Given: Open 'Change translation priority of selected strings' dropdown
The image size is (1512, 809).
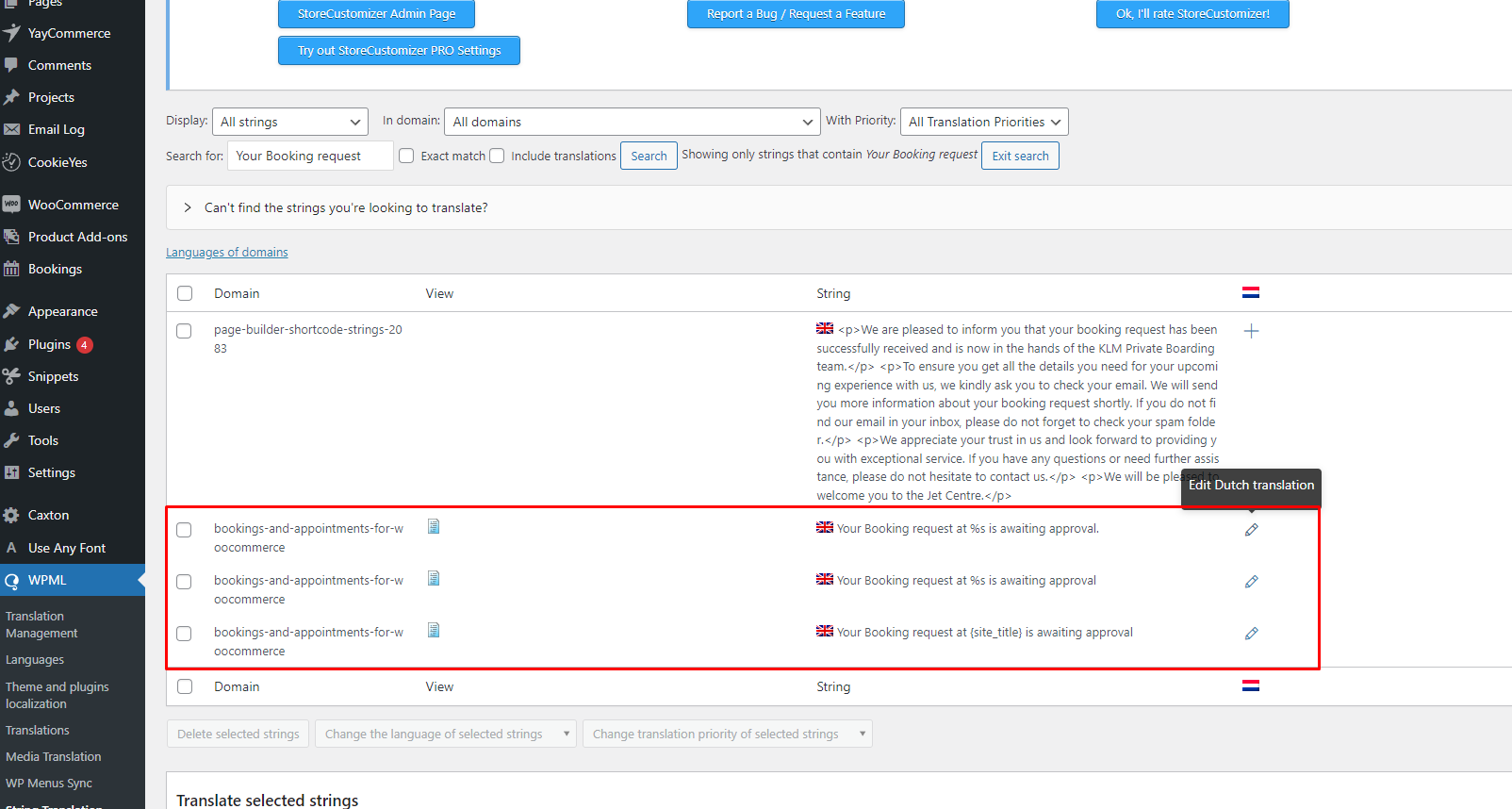Looking at the screenshot, I should click(728, 734).
